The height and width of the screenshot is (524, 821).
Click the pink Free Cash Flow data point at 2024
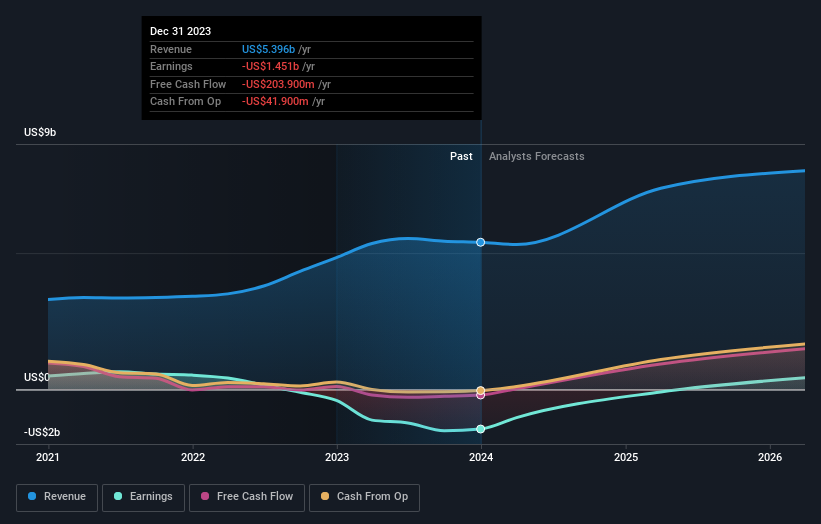[481, 396]
